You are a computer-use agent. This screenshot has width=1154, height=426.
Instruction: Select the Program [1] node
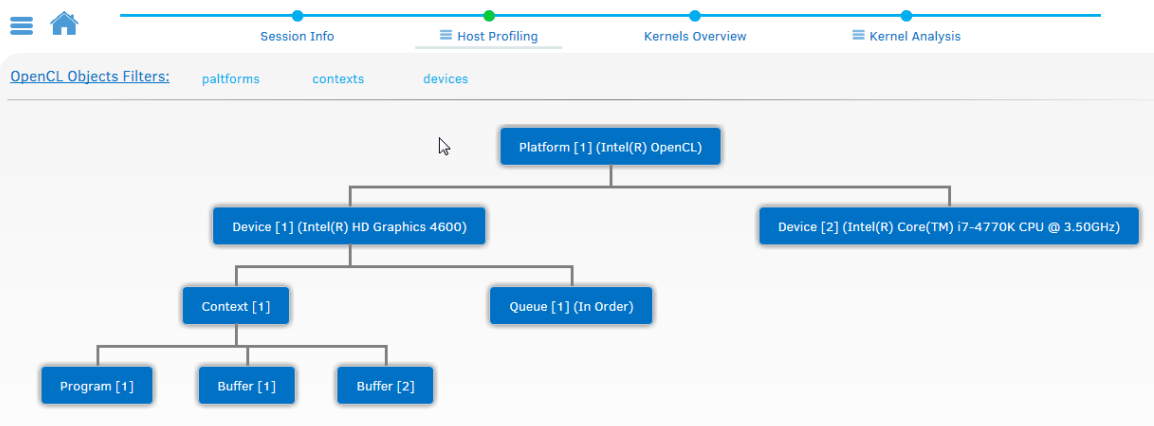tap(97, 386)
